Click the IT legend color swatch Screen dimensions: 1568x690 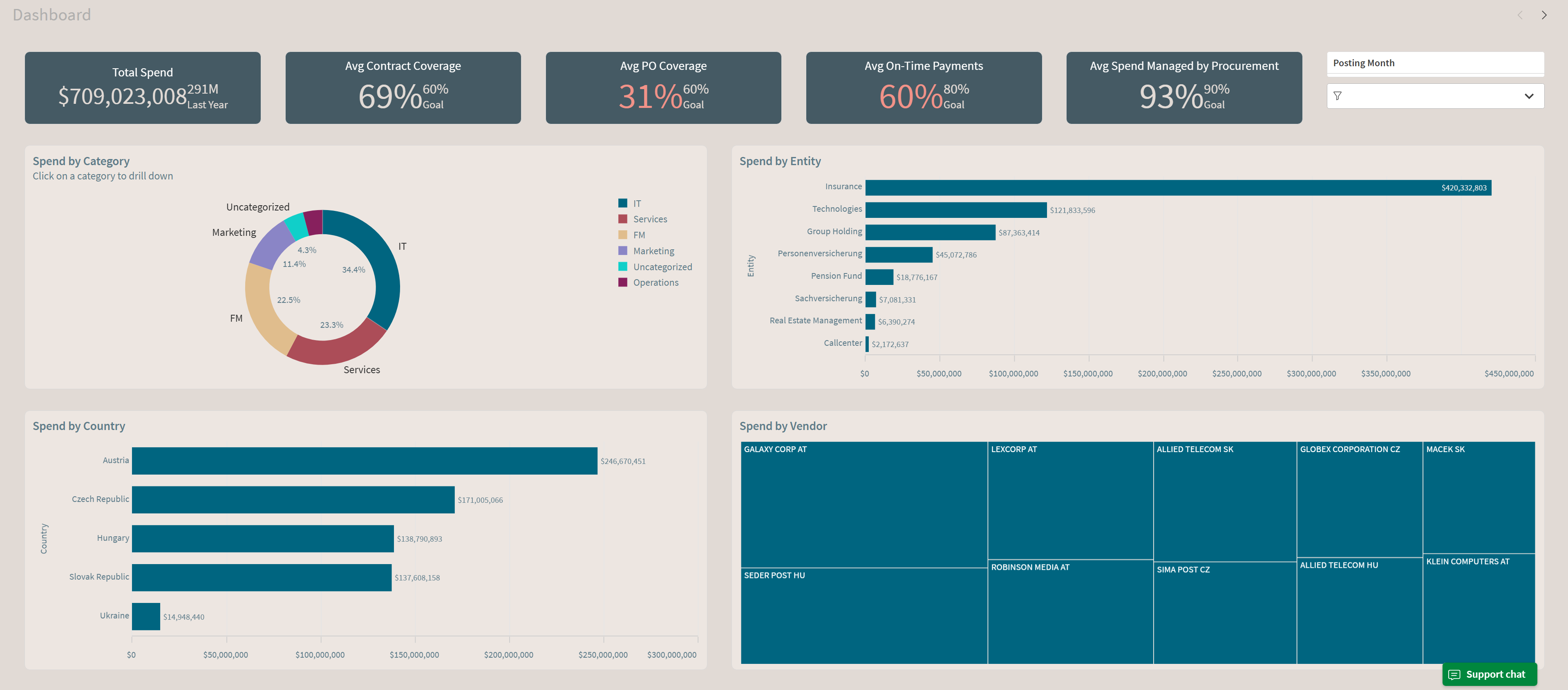click(623, 203)
